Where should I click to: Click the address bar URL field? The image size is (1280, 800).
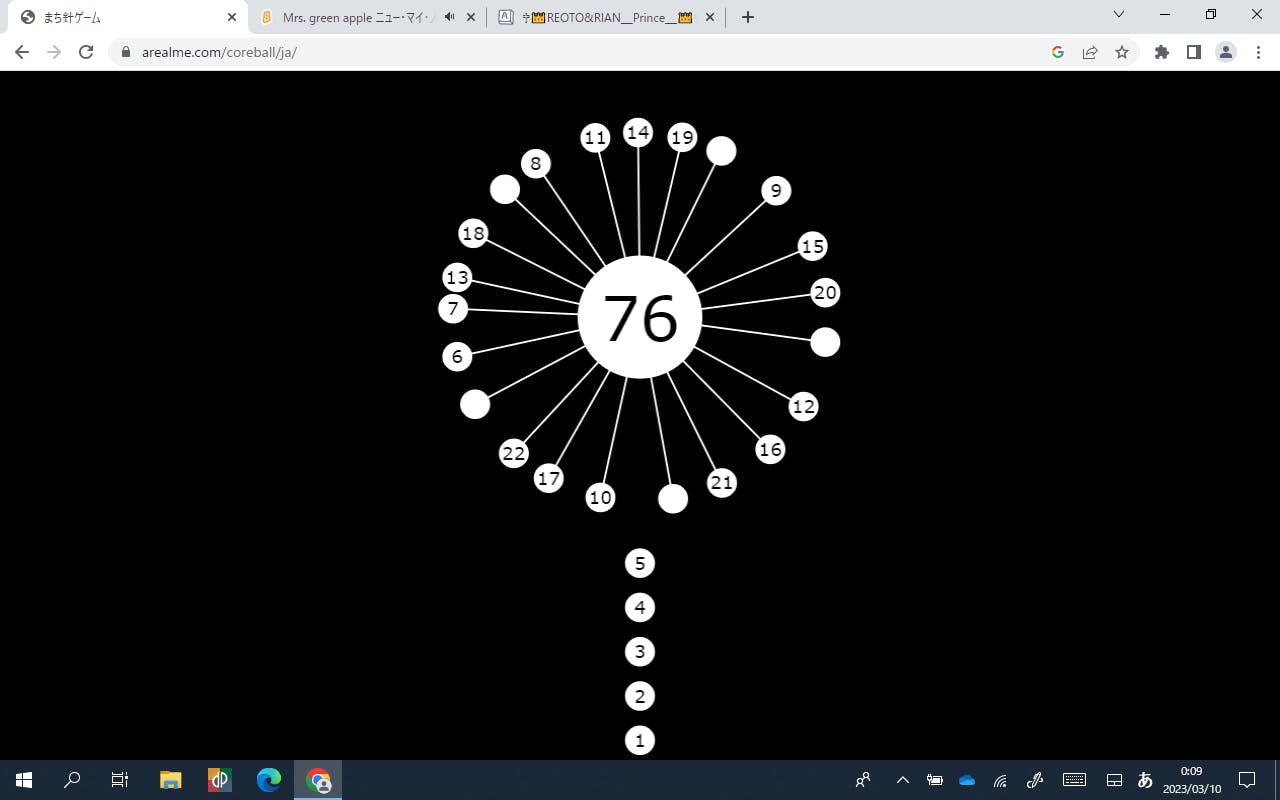coord(580,52)
